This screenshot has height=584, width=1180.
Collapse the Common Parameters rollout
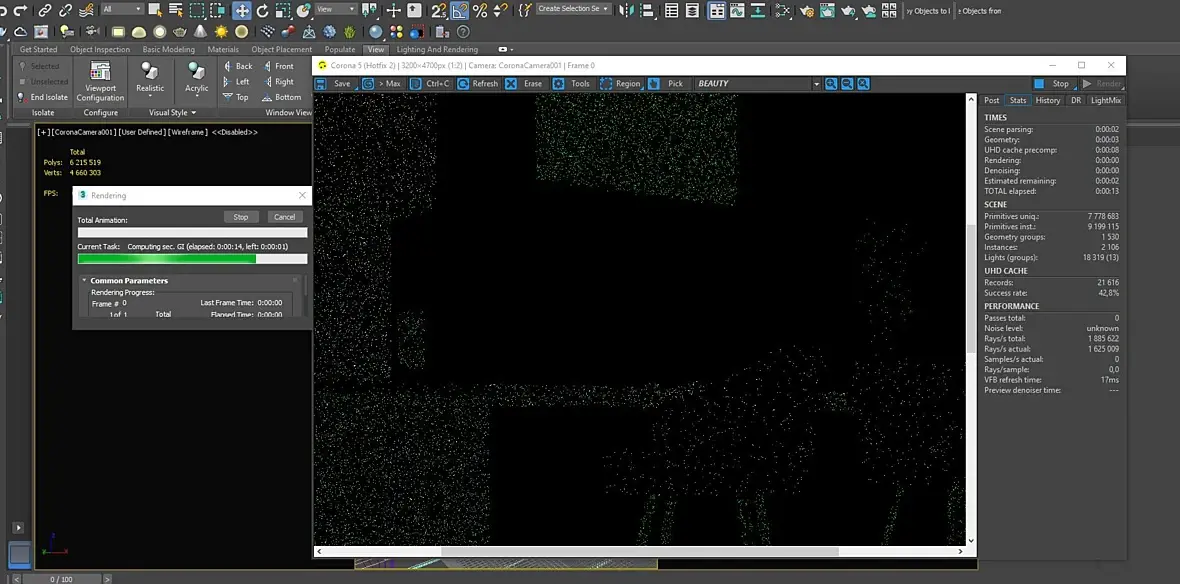[129, 281]
